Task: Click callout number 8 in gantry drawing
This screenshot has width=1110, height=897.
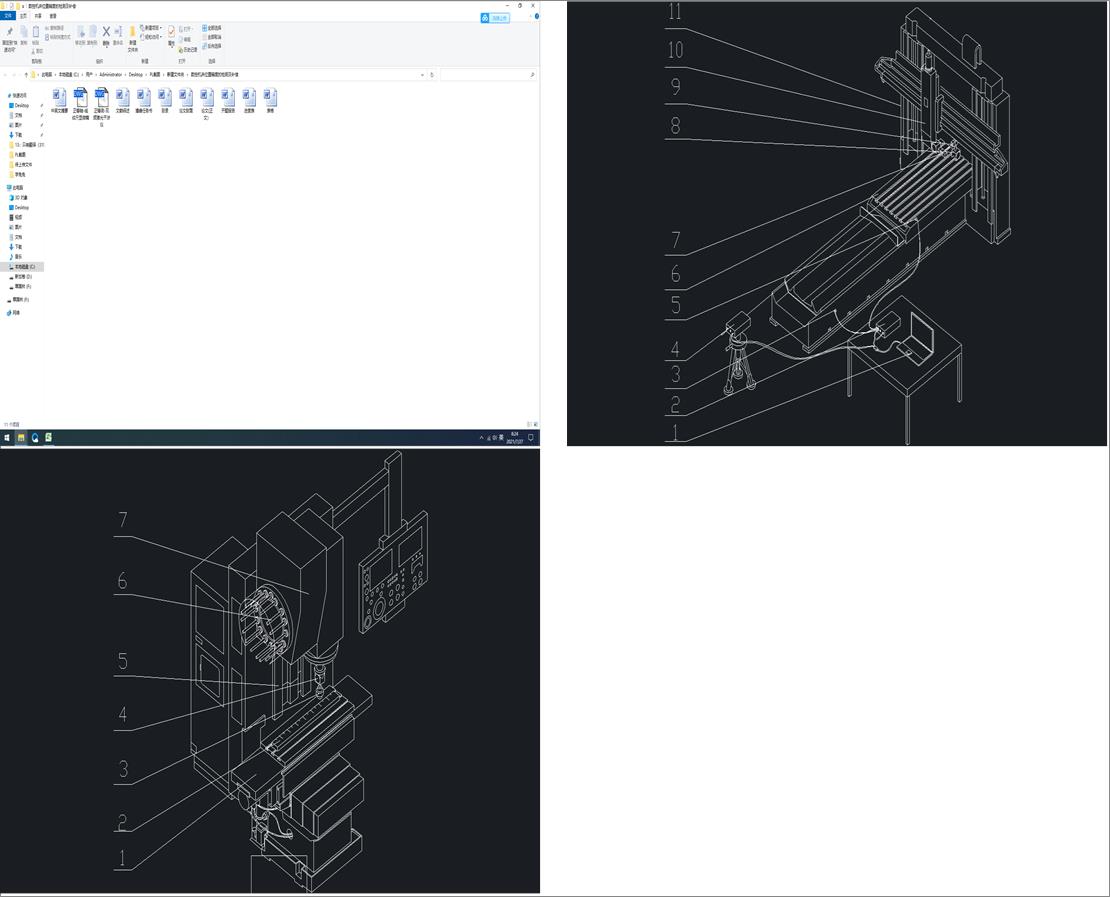Action: point(675,125)
